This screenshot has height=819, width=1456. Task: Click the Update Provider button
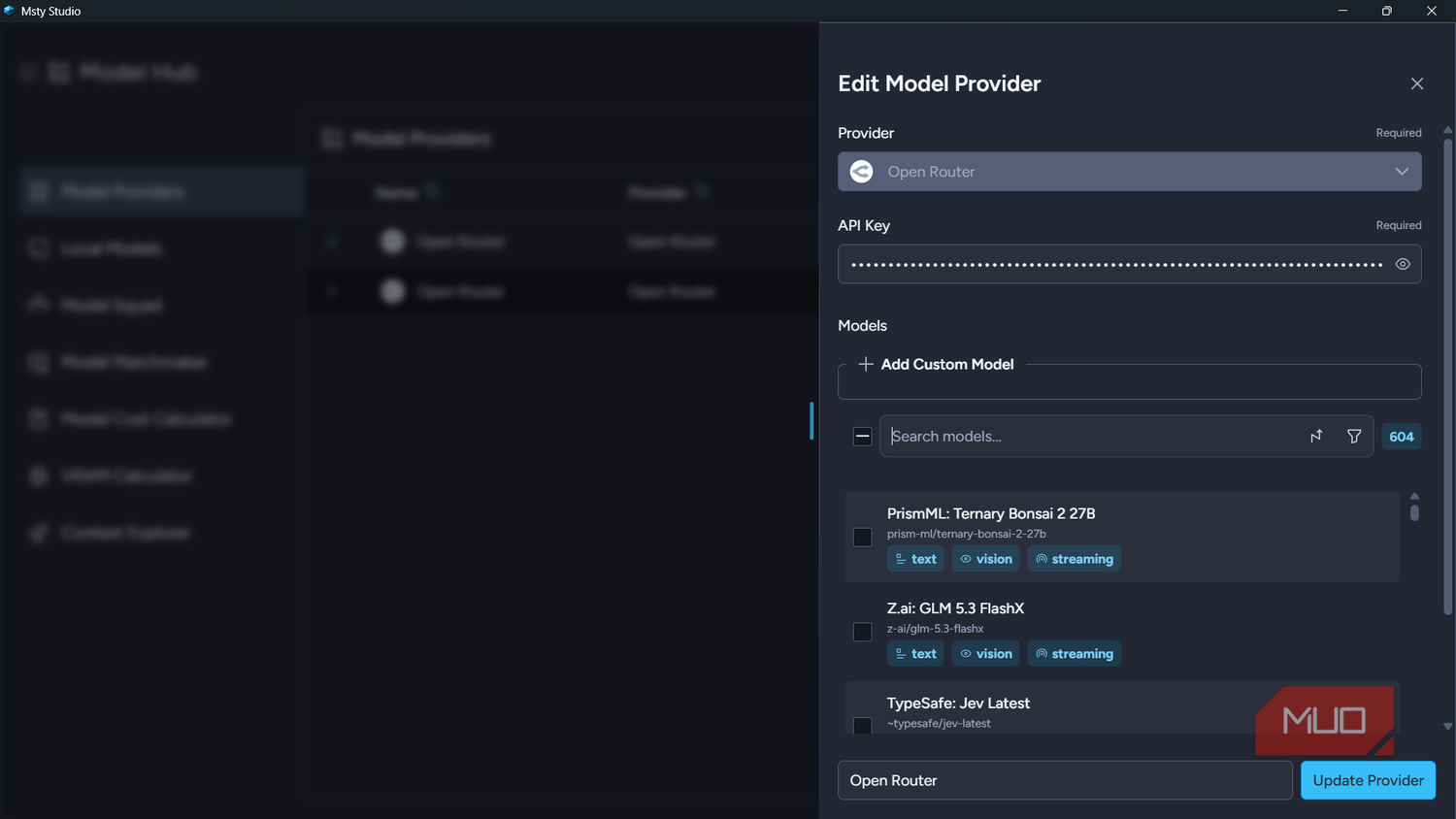pyautogui.click(x=1368, y=780)
